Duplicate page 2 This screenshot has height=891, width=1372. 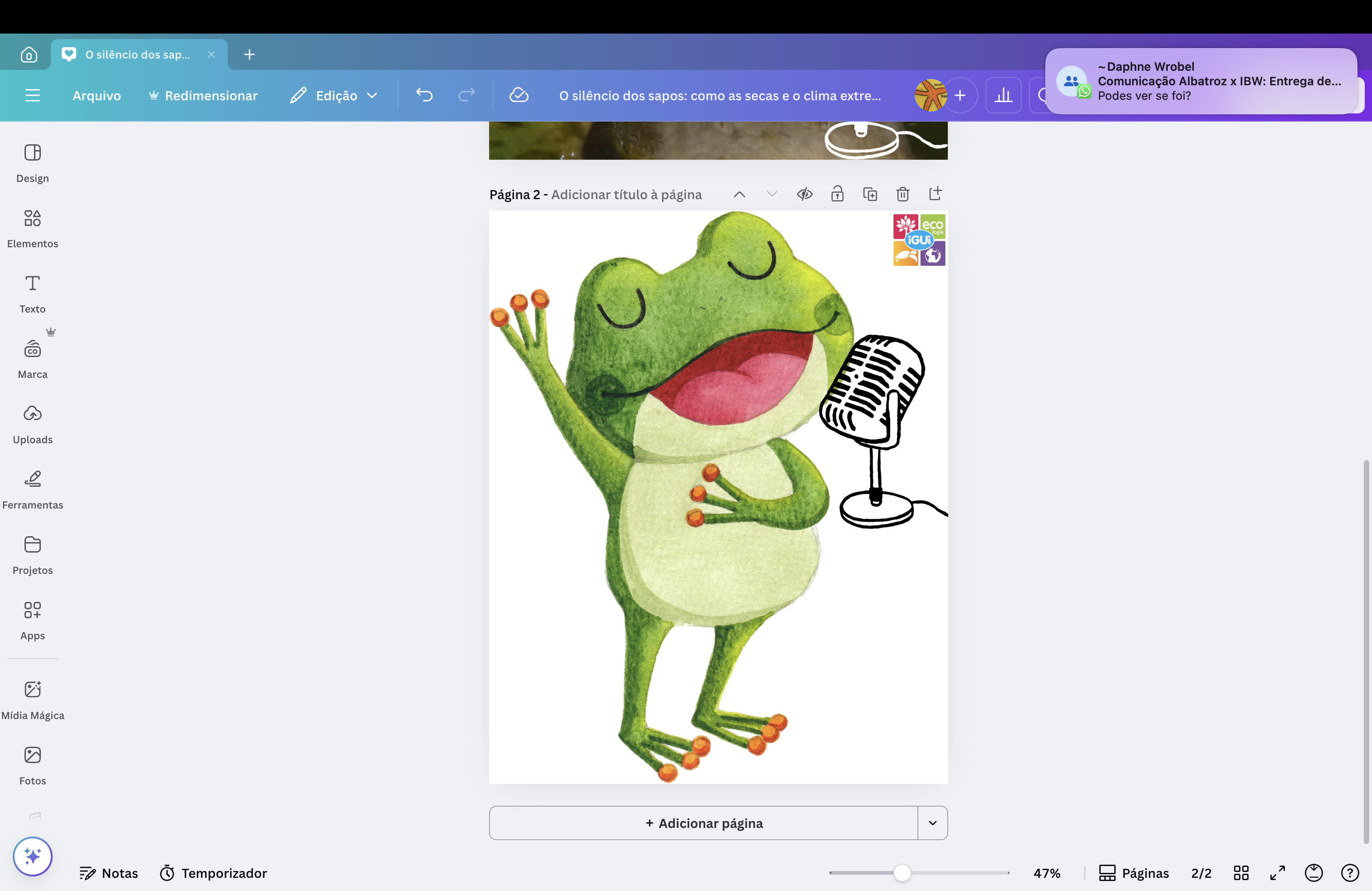tap(870, 194)
